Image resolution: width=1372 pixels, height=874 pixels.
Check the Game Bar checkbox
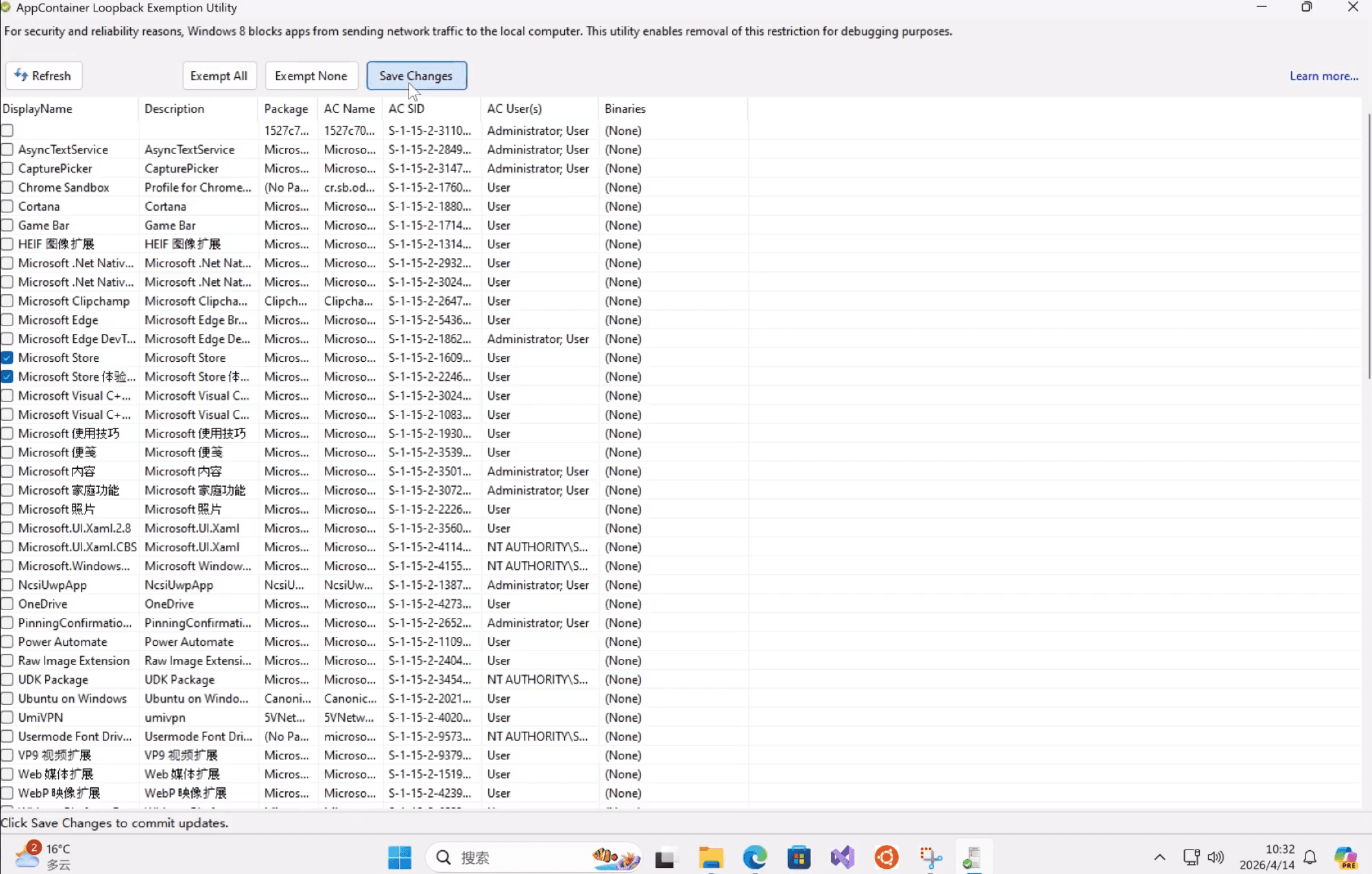(x=7, y=225)
